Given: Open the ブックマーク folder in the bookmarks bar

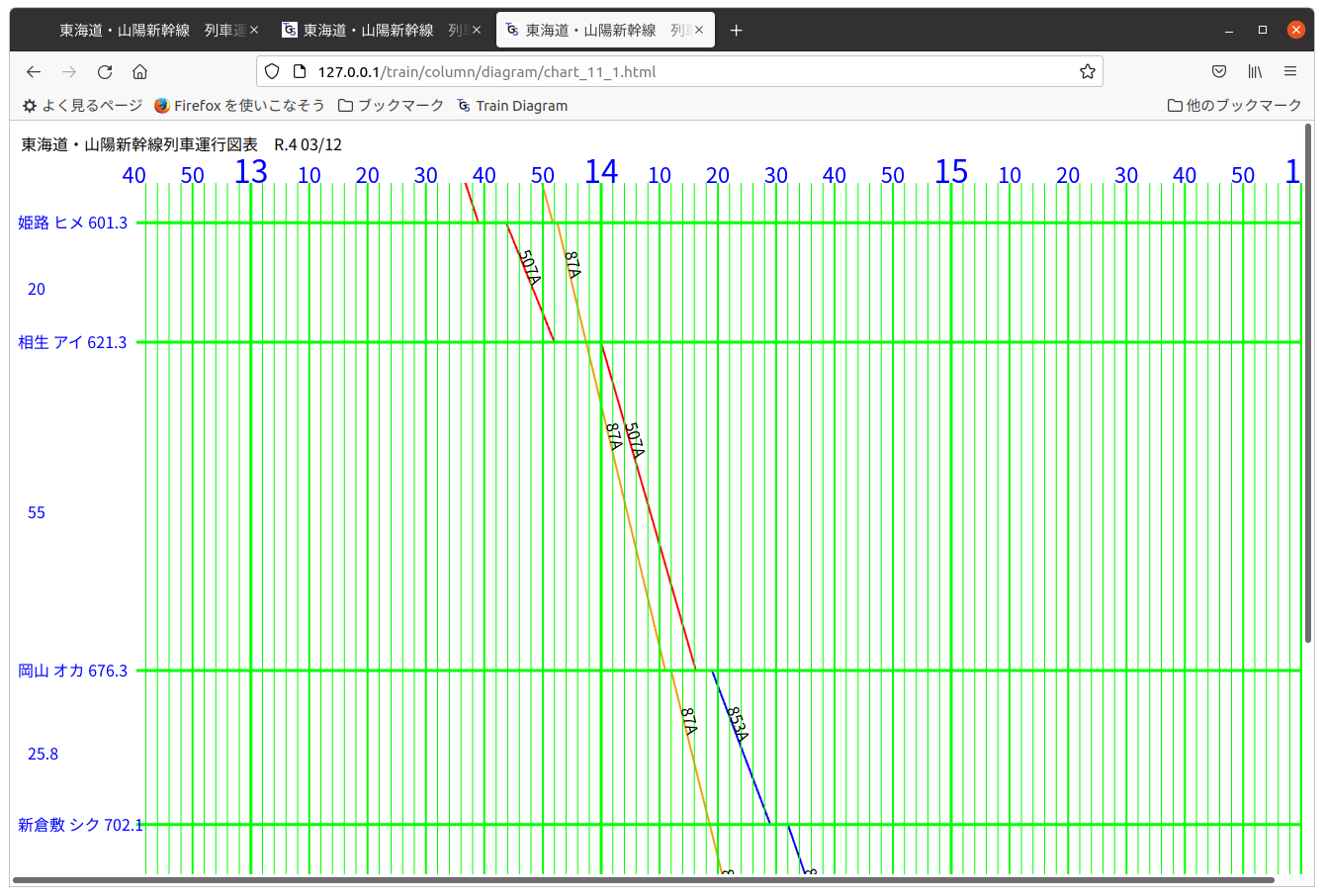Looking at the screenshot, I should tap(391, 106).
